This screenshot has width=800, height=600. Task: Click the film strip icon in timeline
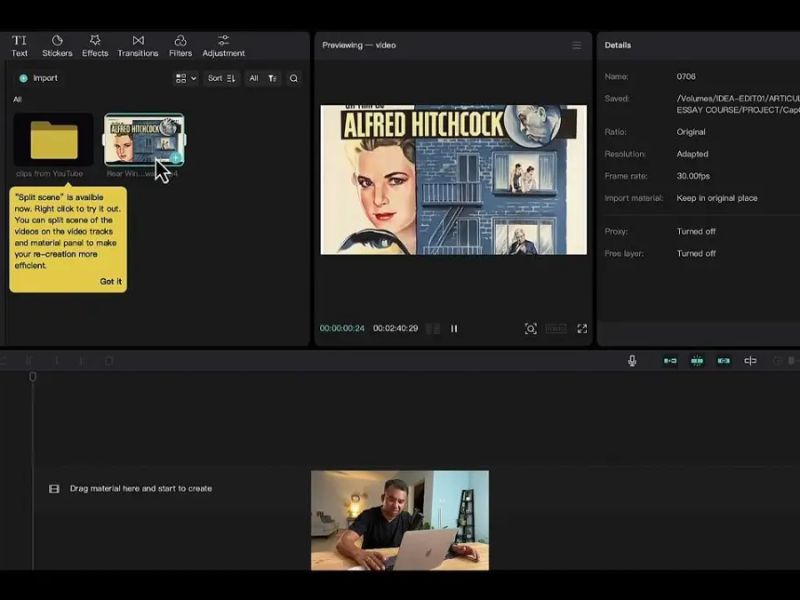54,489
